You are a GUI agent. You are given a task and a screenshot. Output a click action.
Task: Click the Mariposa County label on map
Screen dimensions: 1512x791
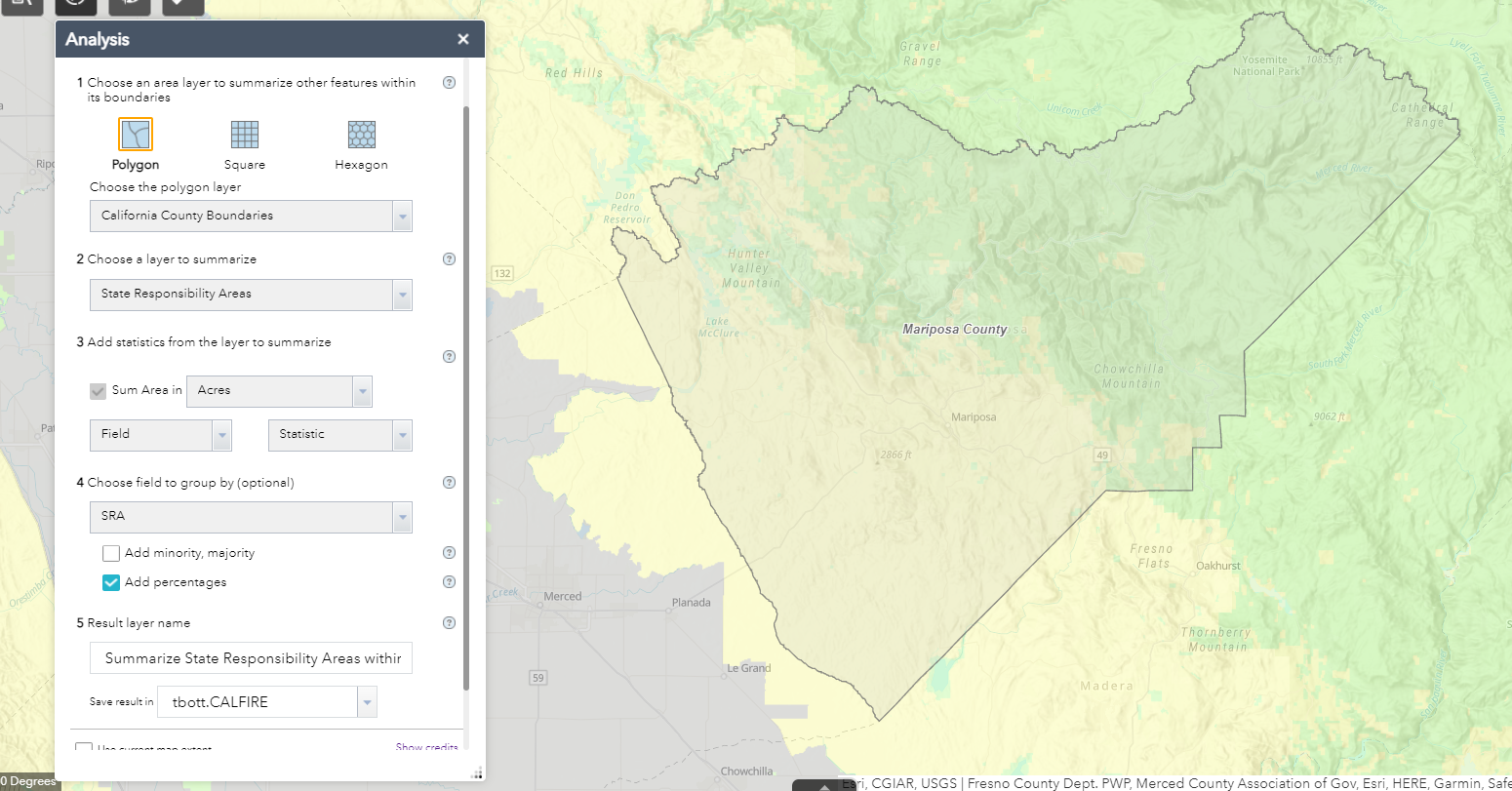(x=954, y=330)
